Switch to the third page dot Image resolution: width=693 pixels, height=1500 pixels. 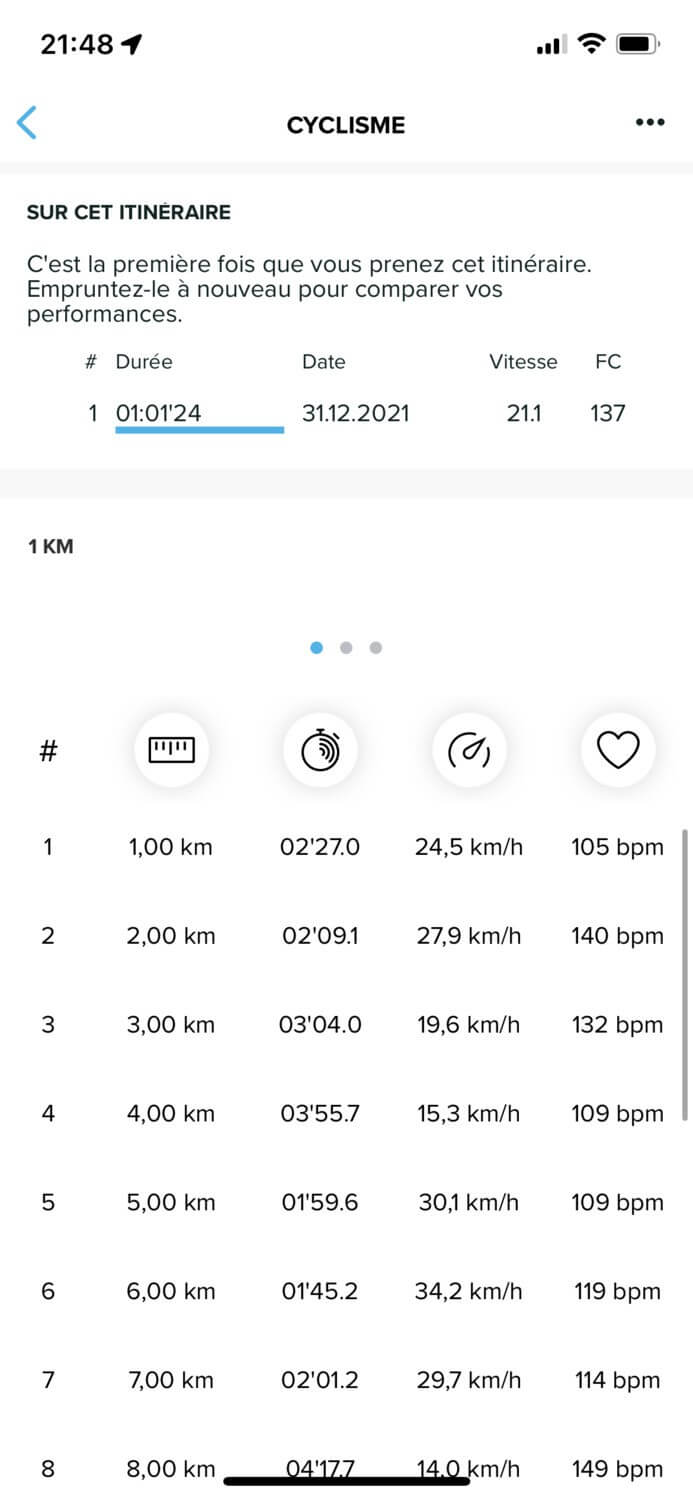pyautogui.click(x=376, y=647)
